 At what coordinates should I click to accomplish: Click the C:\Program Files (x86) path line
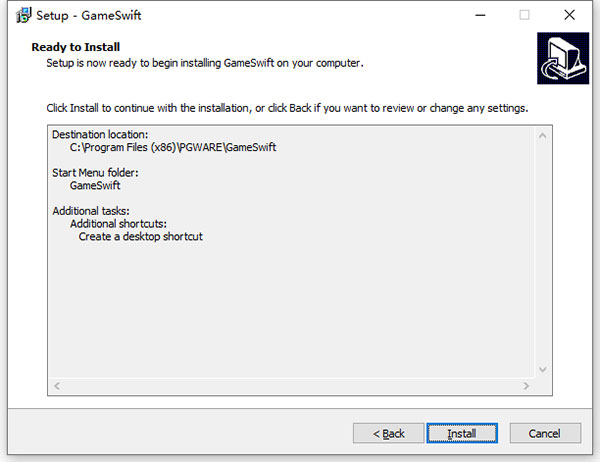pos(172,147)
